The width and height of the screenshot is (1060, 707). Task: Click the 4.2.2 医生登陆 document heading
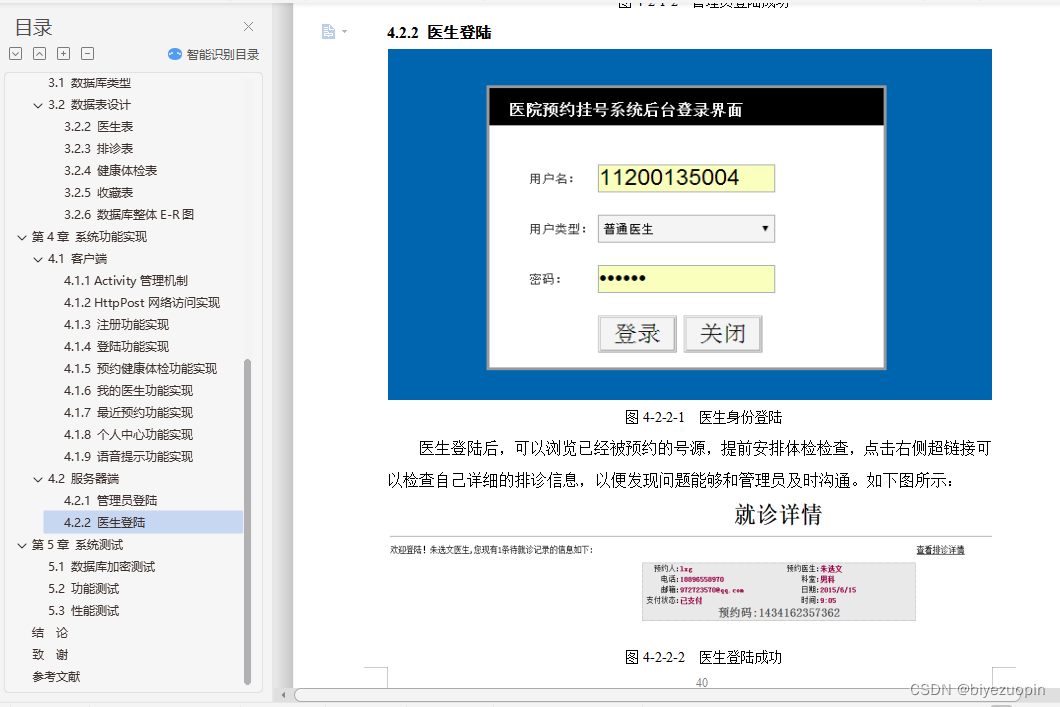[x=439, y=32]
